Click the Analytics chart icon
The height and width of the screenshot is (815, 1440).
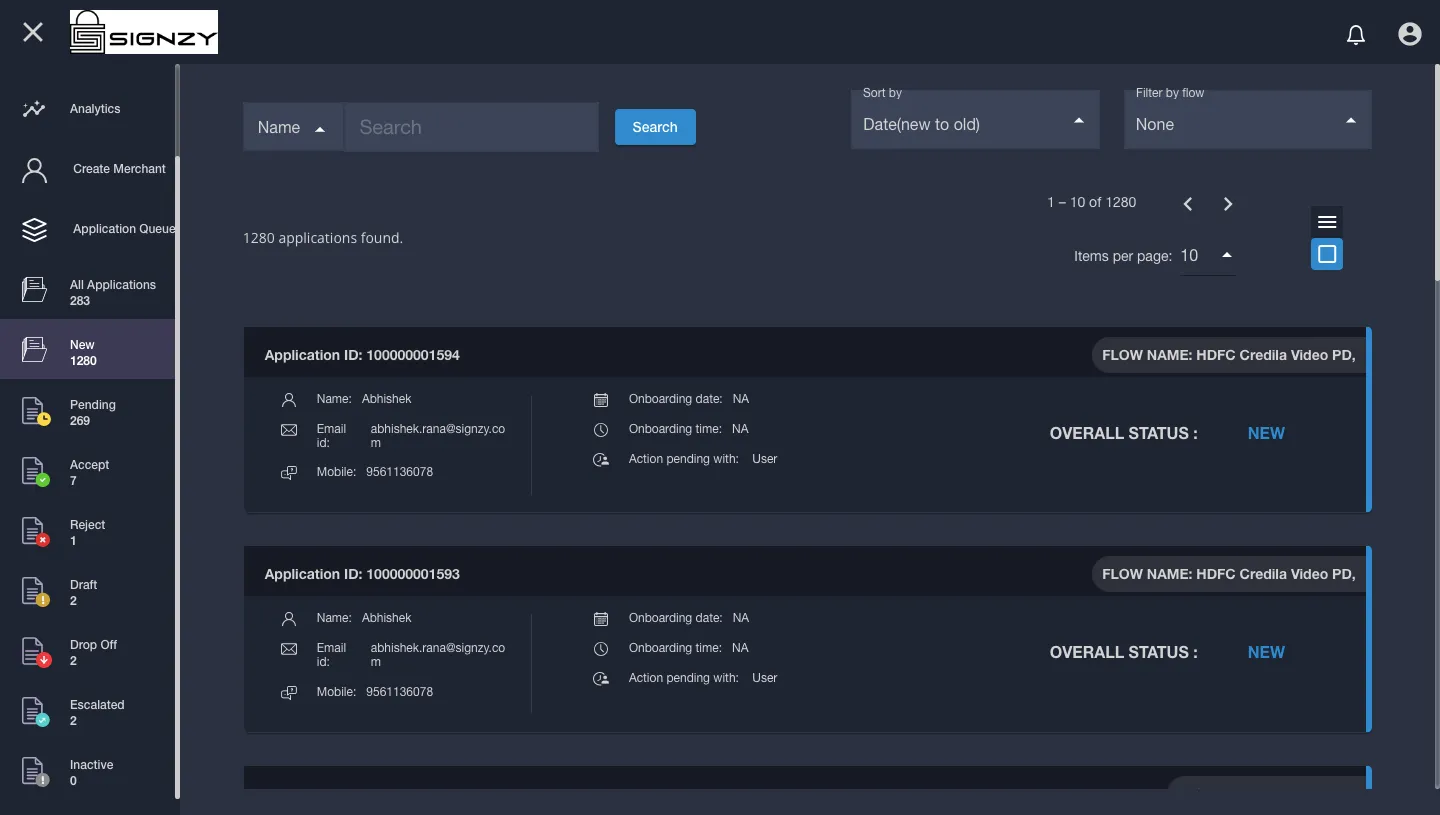34,109
